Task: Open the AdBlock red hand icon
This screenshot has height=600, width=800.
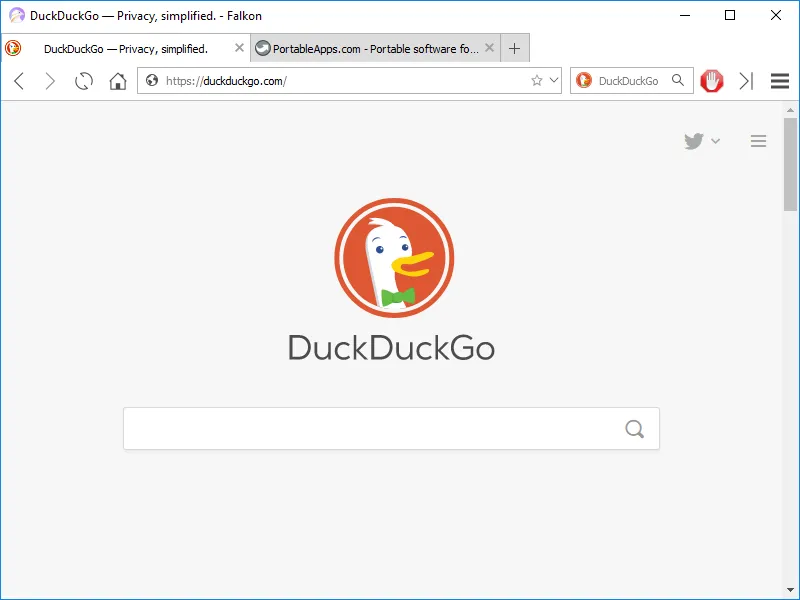Action: coord(711,81)
